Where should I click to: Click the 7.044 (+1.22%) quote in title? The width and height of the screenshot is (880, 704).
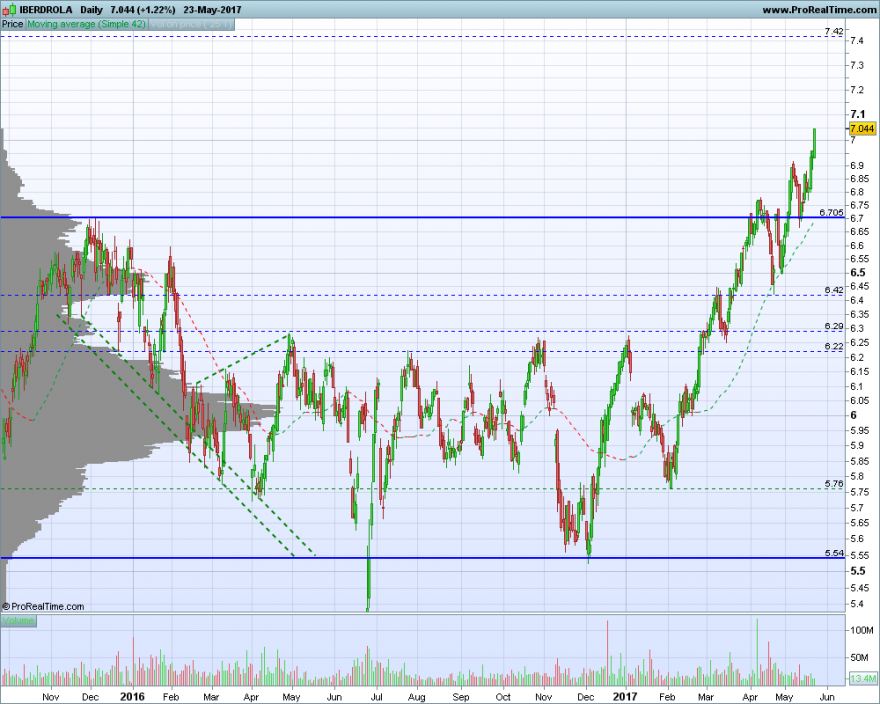point(143,10)
